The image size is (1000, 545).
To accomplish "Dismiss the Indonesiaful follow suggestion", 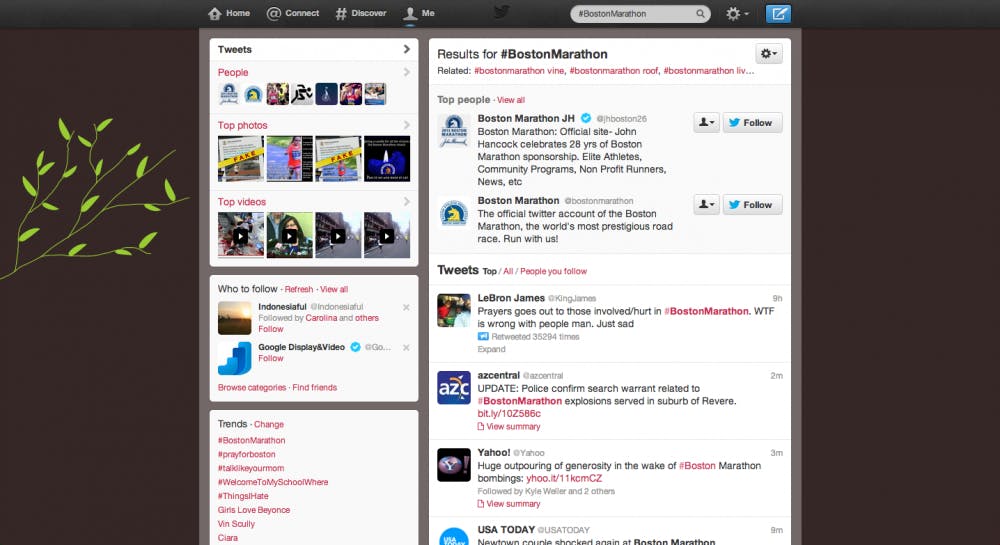I will (x=406, y=307).
